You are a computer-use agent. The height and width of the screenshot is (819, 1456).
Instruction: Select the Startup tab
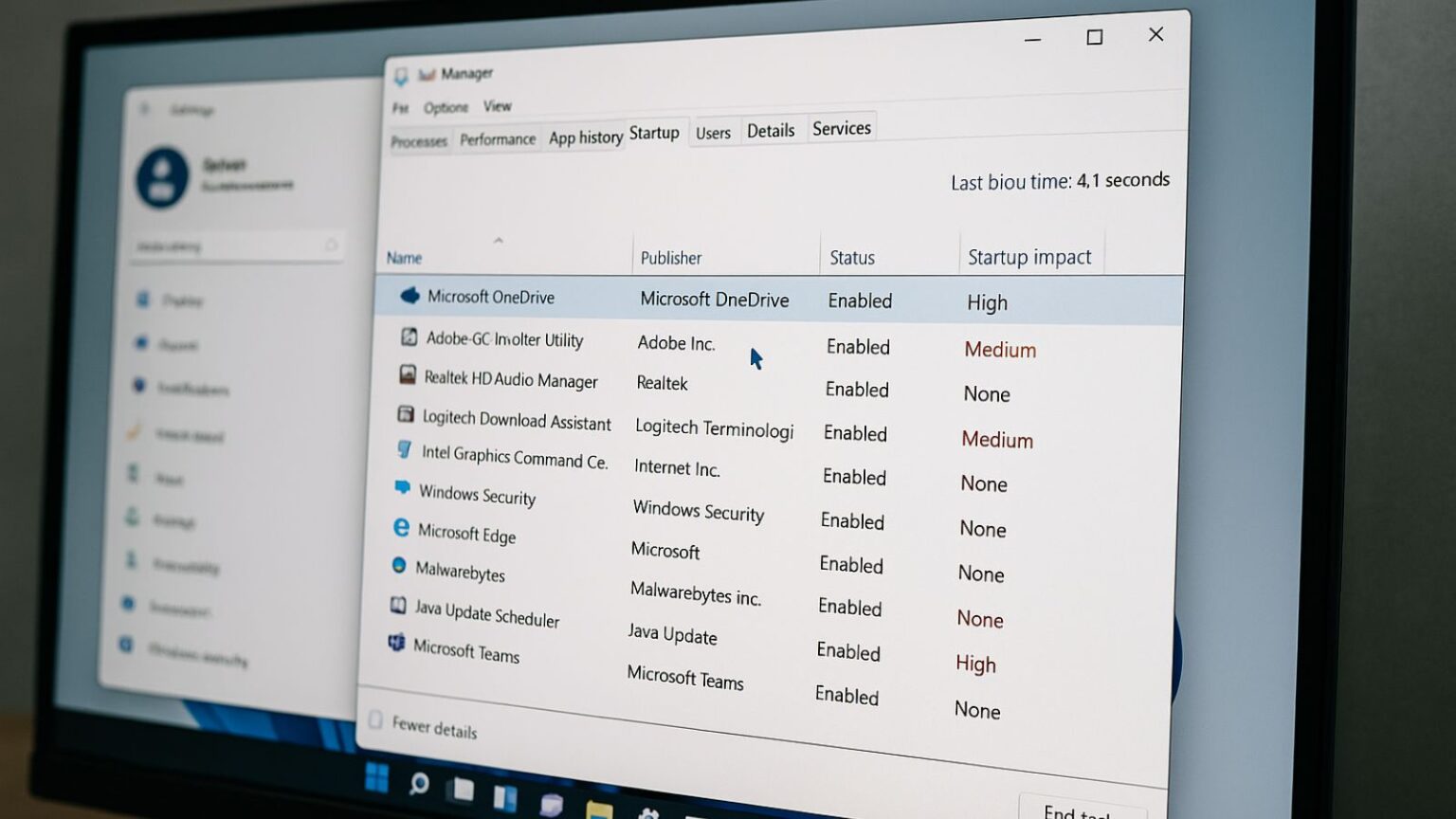point(654,133)
